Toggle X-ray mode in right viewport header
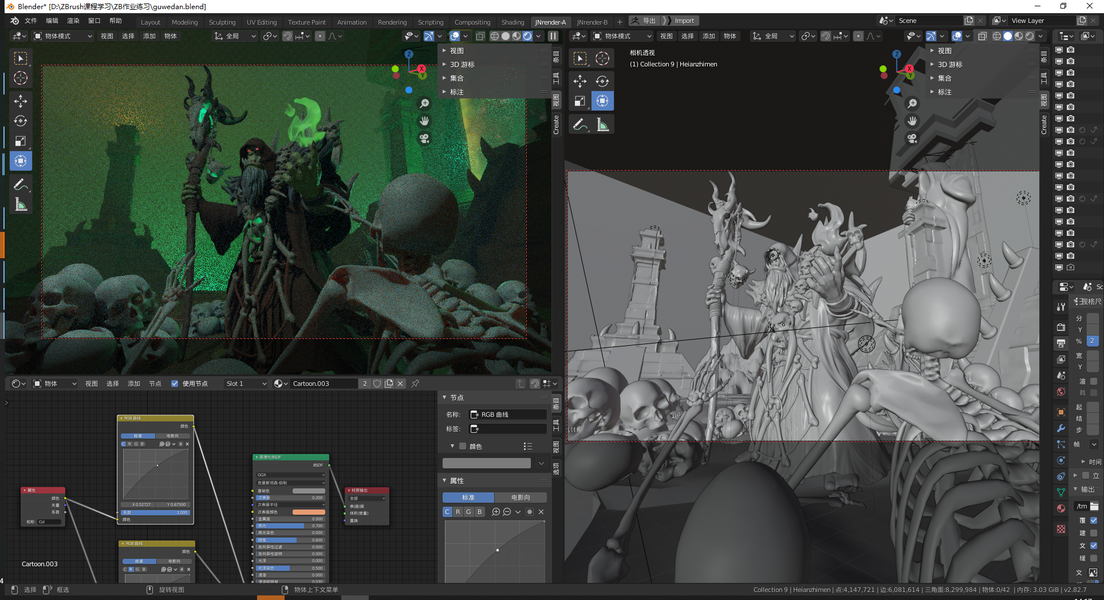The height and width of the screenshot is (600, 1104). [982, 36]
